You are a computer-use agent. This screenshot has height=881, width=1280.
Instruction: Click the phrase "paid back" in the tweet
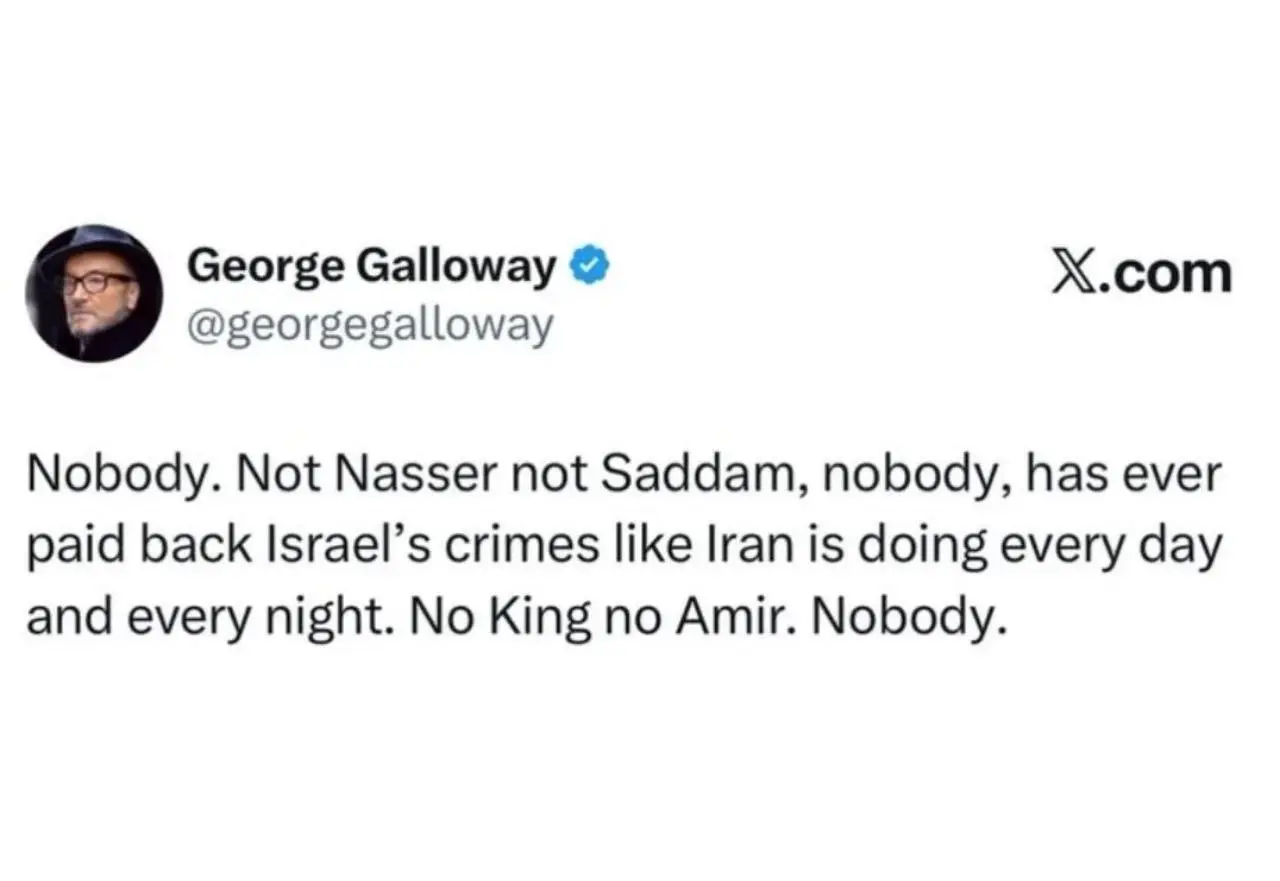click(151, 549)
